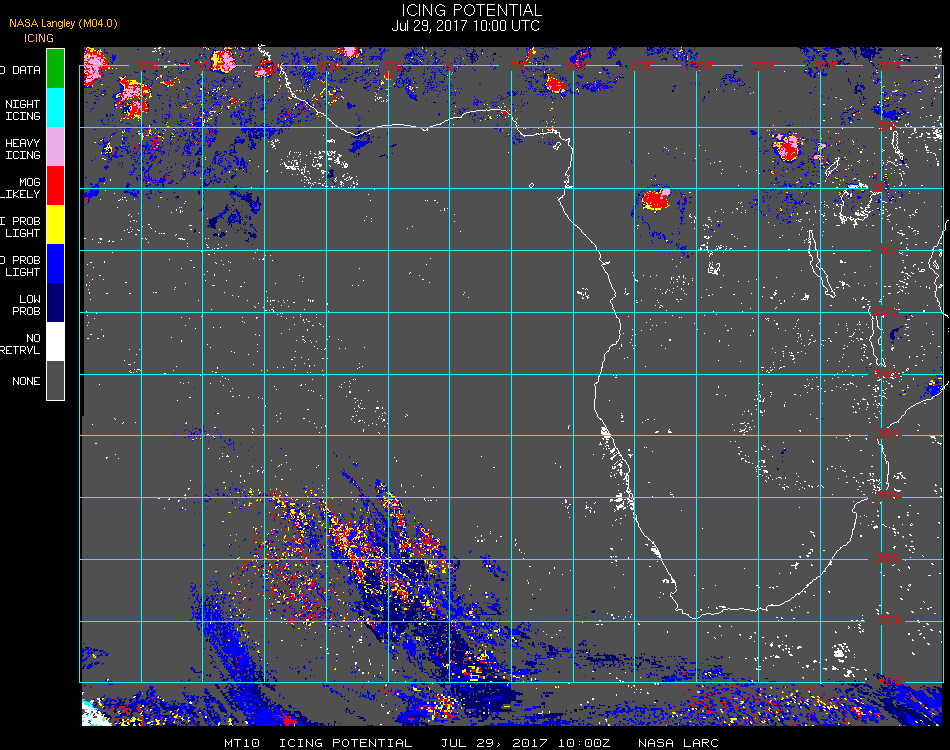Click the 20S latitude label

(x=888, y=434)
